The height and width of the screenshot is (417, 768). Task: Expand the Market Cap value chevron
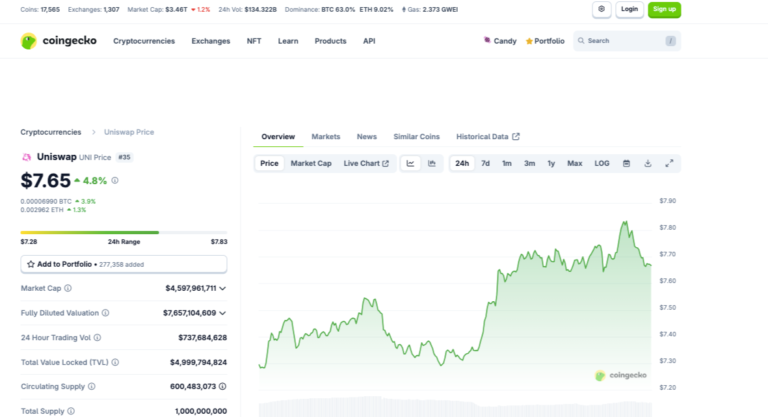point(223,289)
